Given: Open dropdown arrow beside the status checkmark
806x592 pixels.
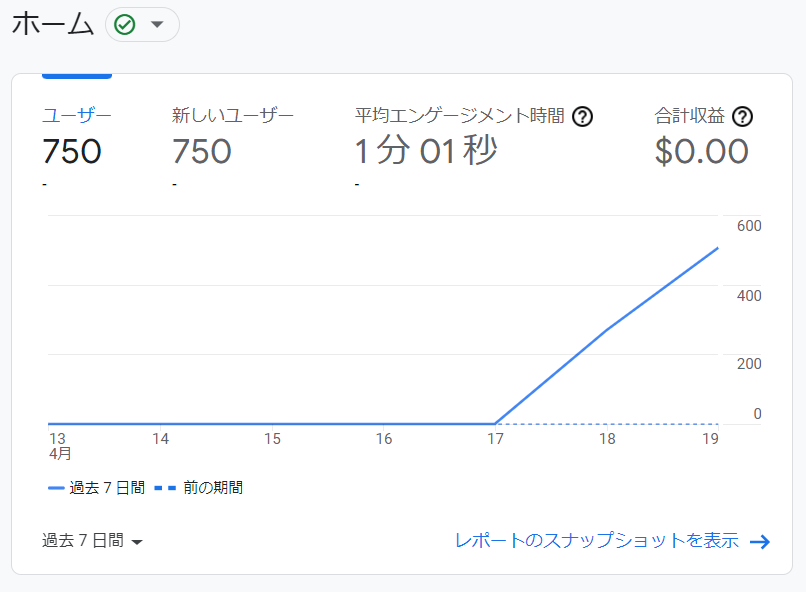Looking at the screenshot, I should (x=157, y=24).
